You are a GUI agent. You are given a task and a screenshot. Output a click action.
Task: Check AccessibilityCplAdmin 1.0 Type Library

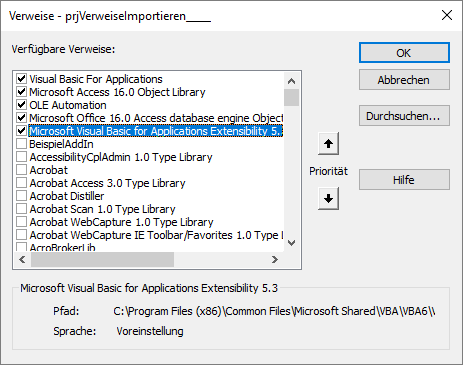[x=22, y=157]
